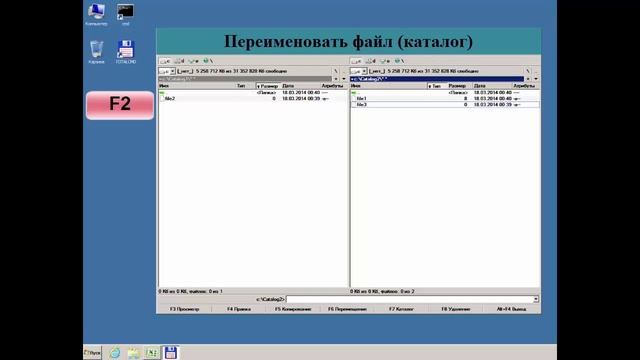Select drive c button in right panel
Viewport: 640px width, 360px height.
[356, 61]
